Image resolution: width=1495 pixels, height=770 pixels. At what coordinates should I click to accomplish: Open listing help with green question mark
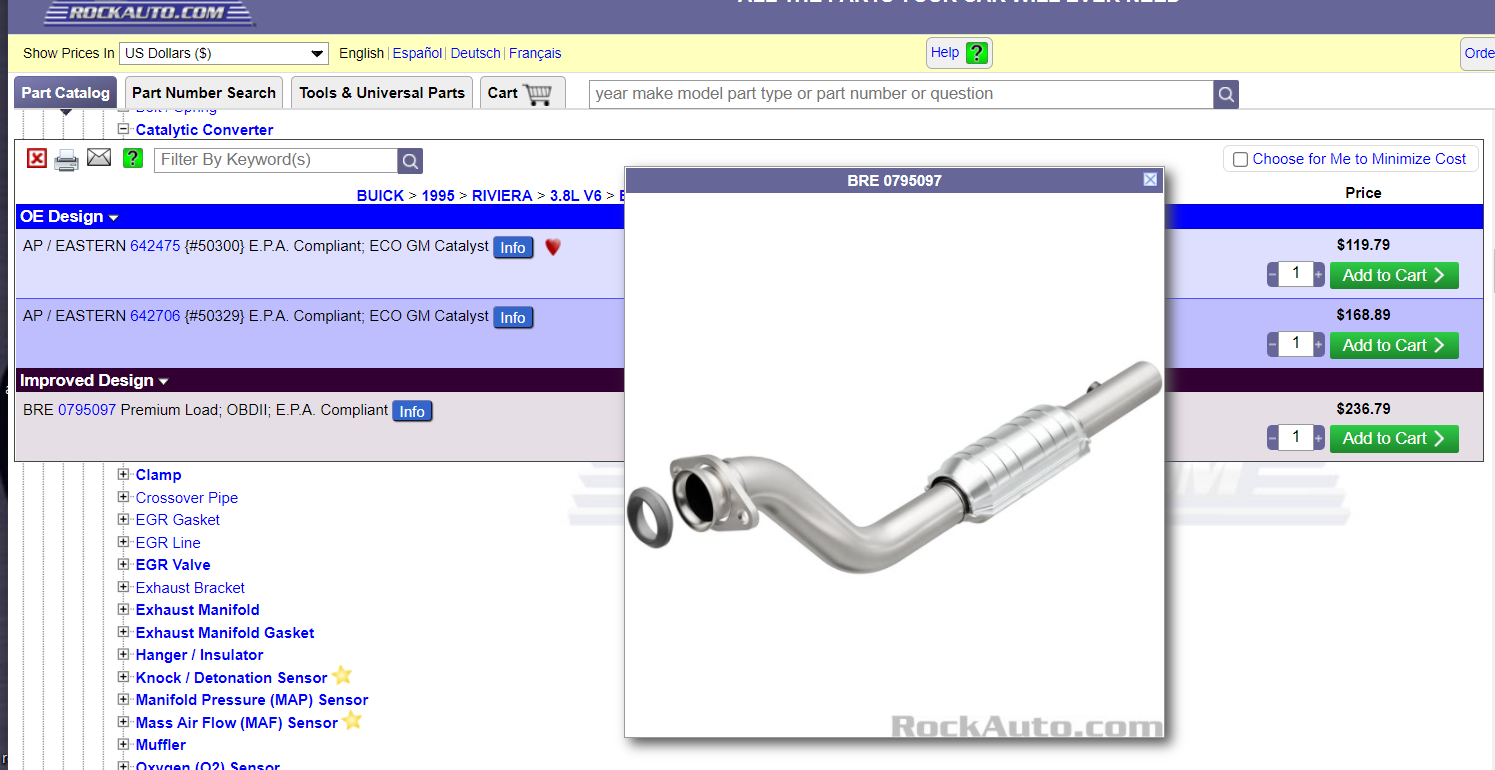tap(132, 158)
